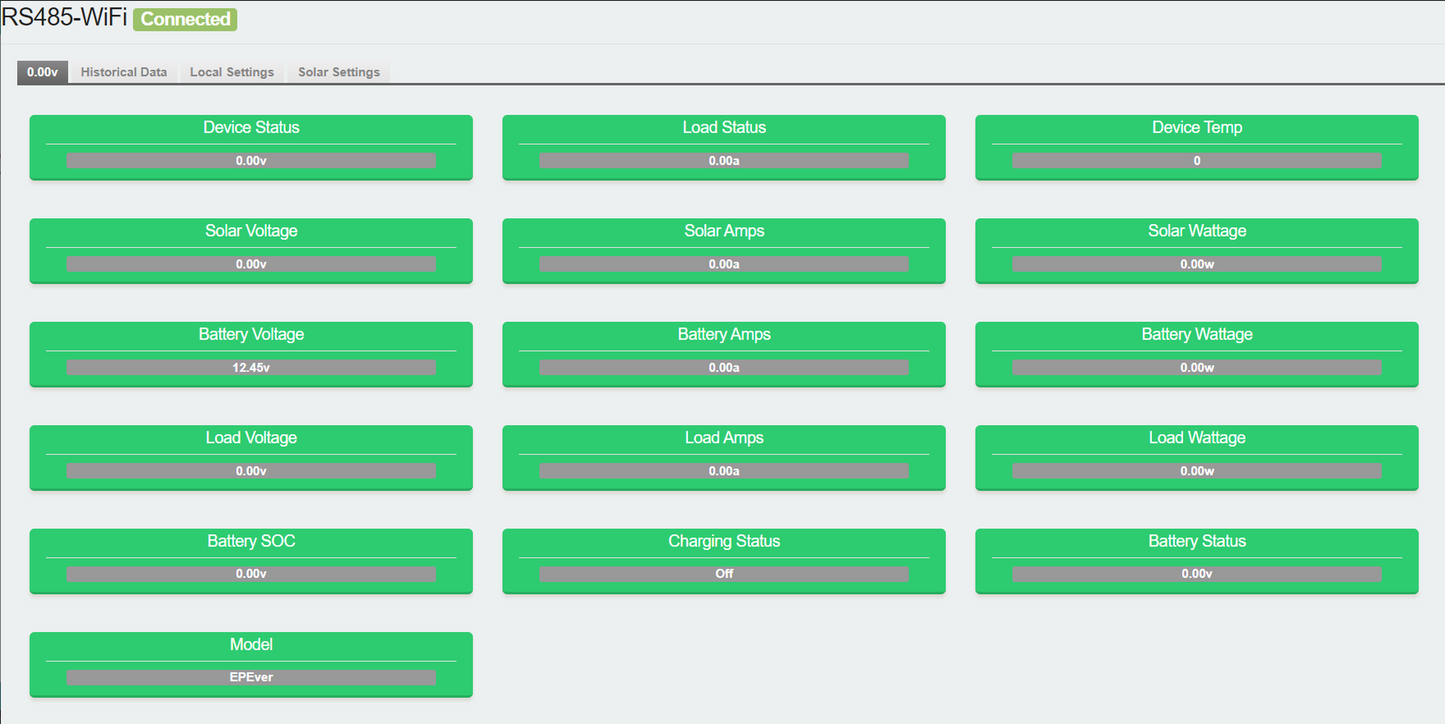This screenshot has height=724, width=1445.
Task: Click the Device Temp value bar
Action: point(1196,160)
